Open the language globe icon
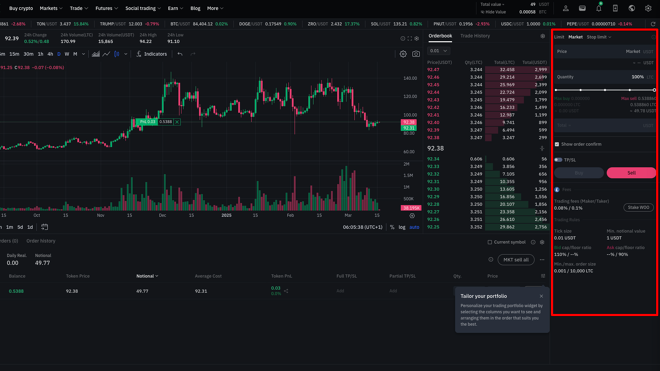The image size is (660, 371). tap(632, 8)
